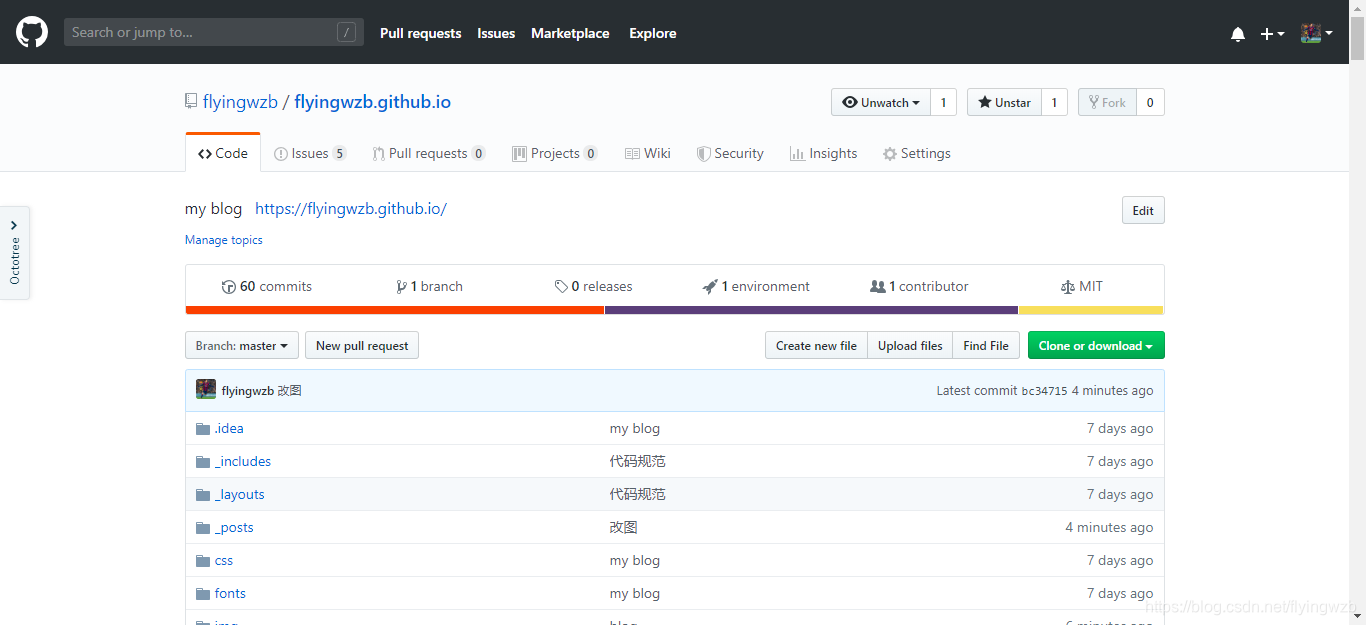
Task: Click Upload files button
Action: tap(910, 345)
